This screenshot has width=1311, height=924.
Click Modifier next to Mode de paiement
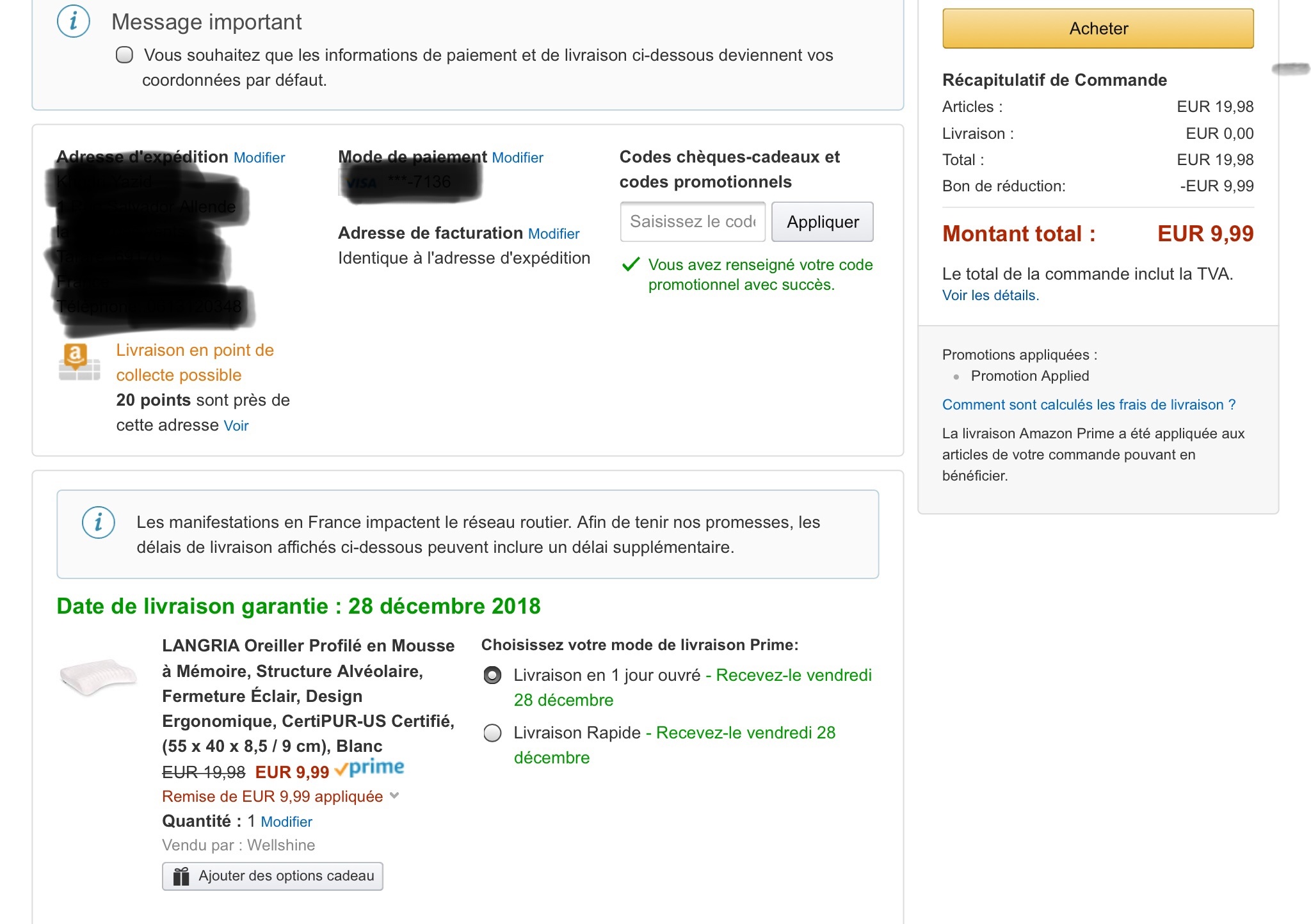click(517, 158)
